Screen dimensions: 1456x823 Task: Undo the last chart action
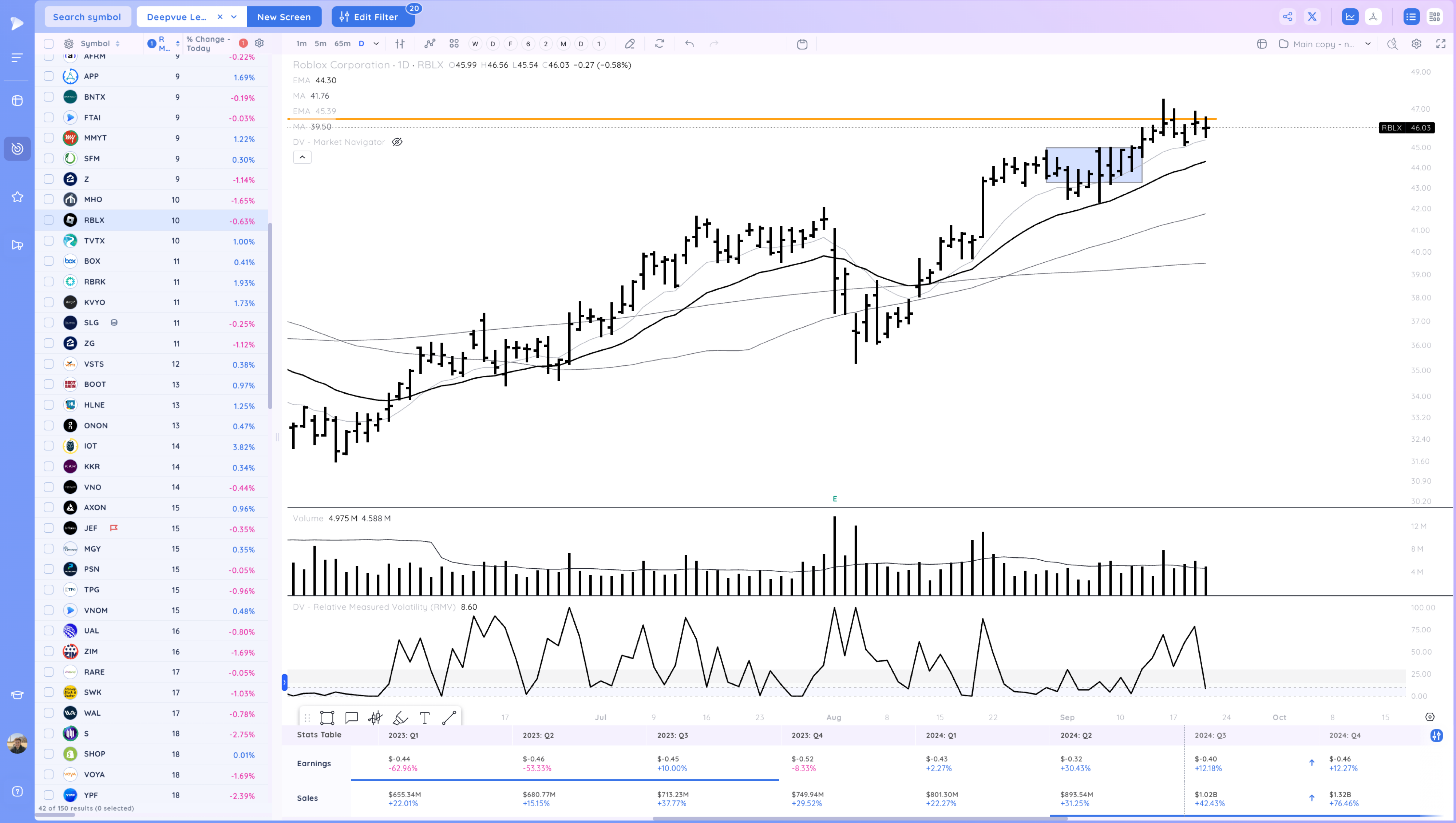689,44
